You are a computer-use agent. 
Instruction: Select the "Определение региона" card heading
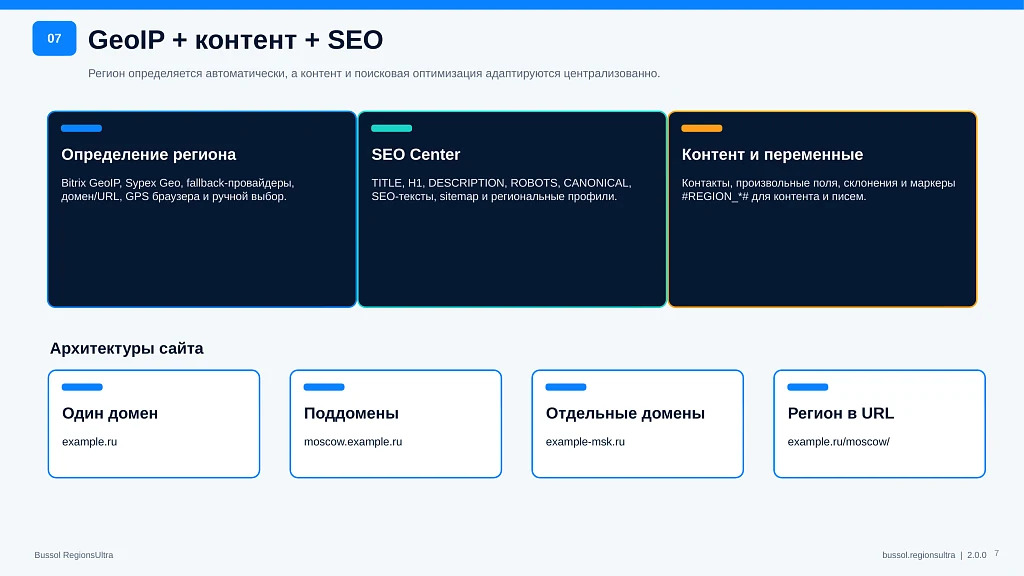tap(149, 155)
